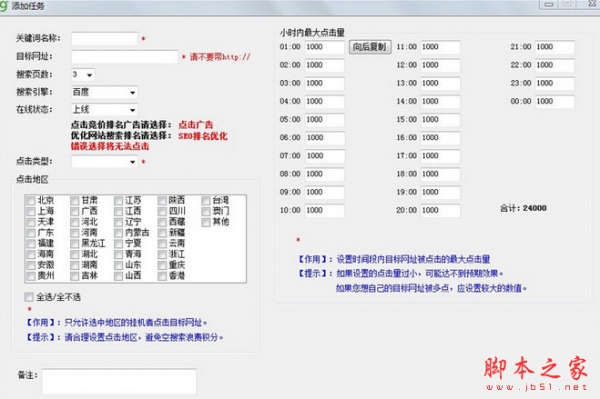Check the 江苏 region checkbox
The width and height of the screenshot is (600, 399).
pyautogui.click(x=119, y=200)
